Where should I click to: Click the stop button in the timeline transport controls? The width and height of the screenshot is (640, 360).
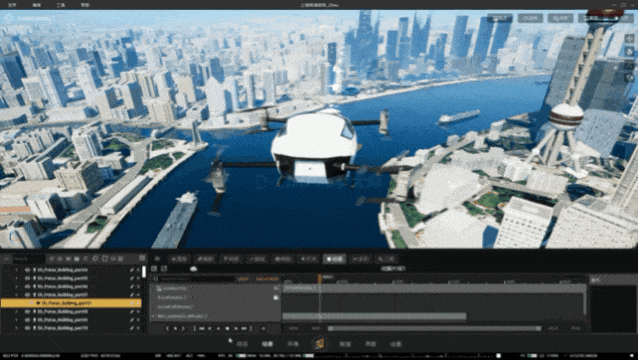227,329
